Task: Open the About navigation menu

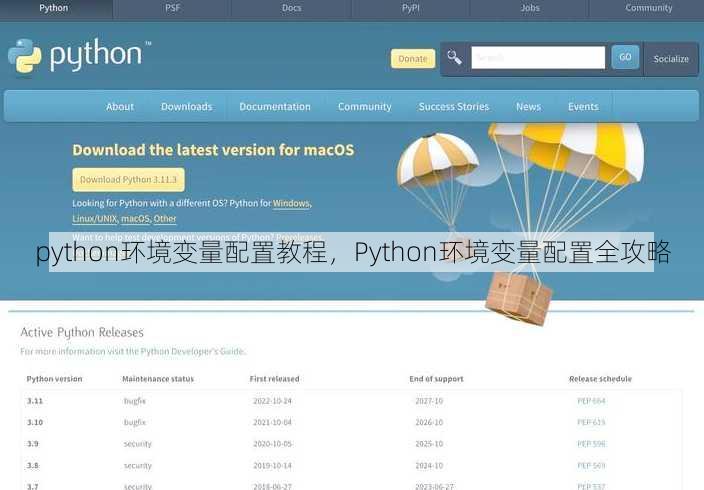Action: pos(120,107)
